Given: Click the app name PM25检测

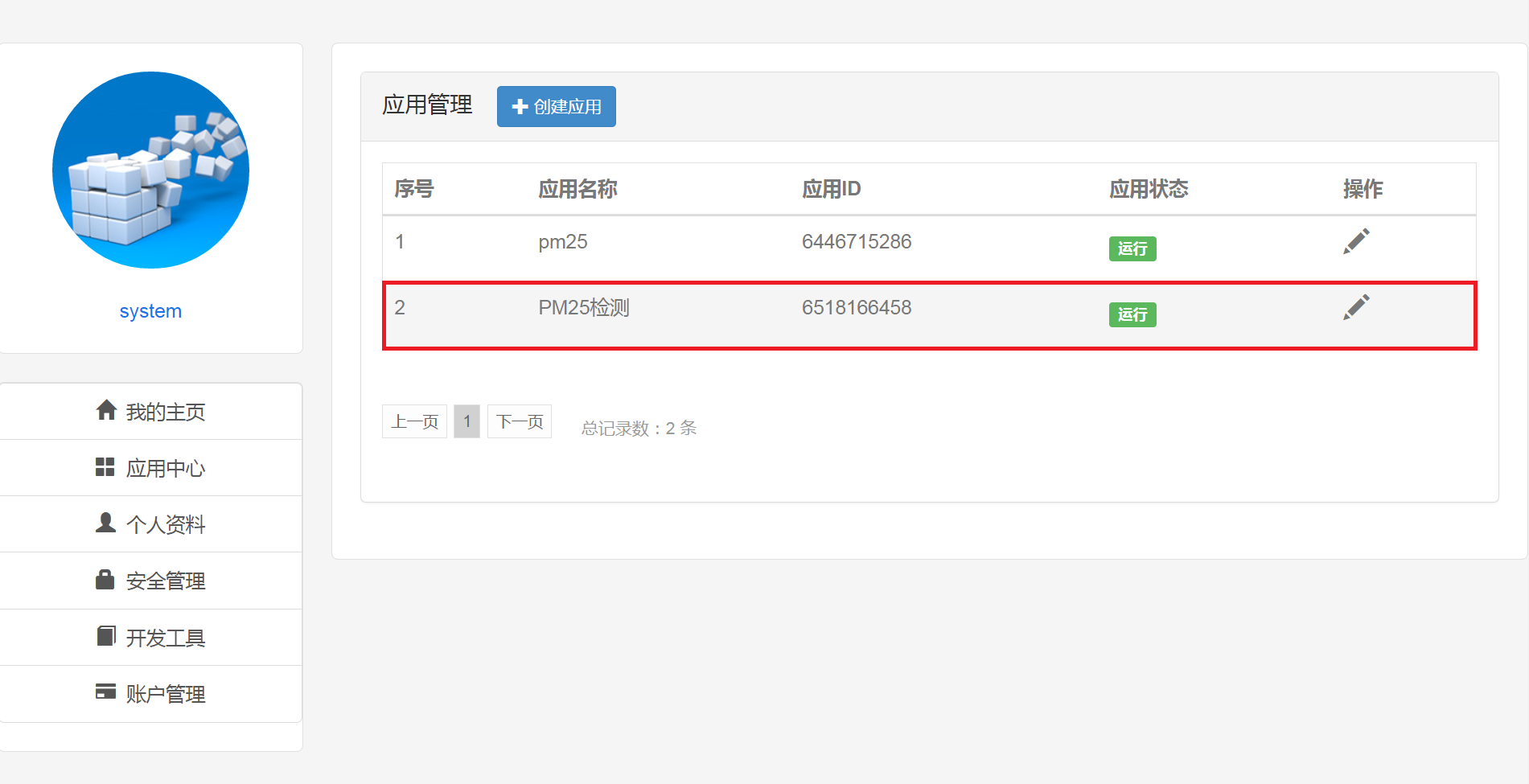Looking at the screenshot, I should (584, 308).
